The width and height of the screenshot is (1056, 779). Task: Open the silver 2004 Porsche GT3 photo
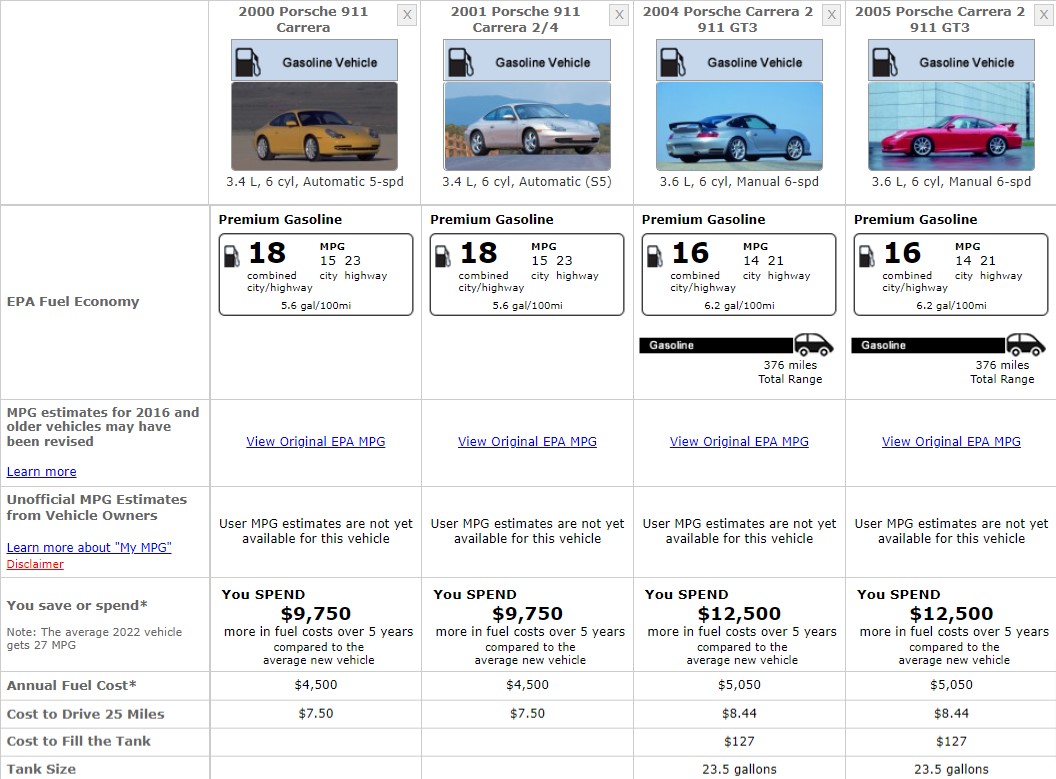point(739,126)
